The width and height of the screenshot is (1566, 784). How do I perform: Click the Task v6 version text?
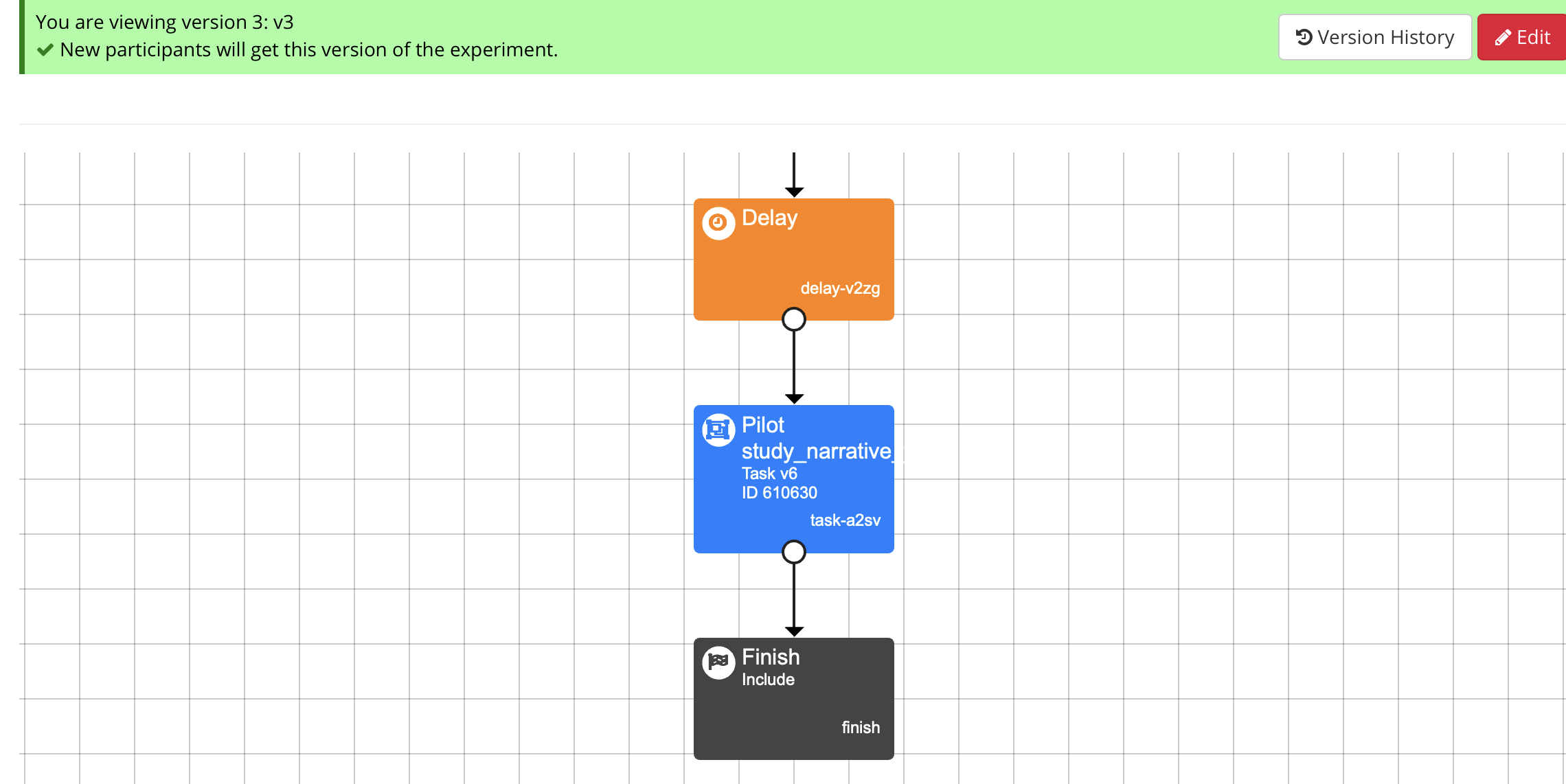(769, 474)
